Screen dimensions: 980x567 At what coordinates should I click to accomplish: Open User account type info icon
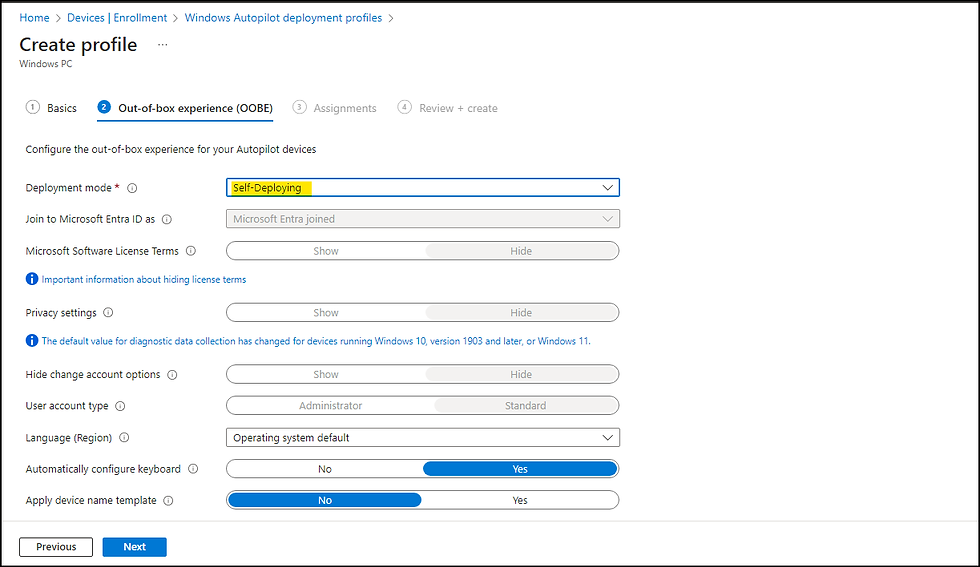120,406
